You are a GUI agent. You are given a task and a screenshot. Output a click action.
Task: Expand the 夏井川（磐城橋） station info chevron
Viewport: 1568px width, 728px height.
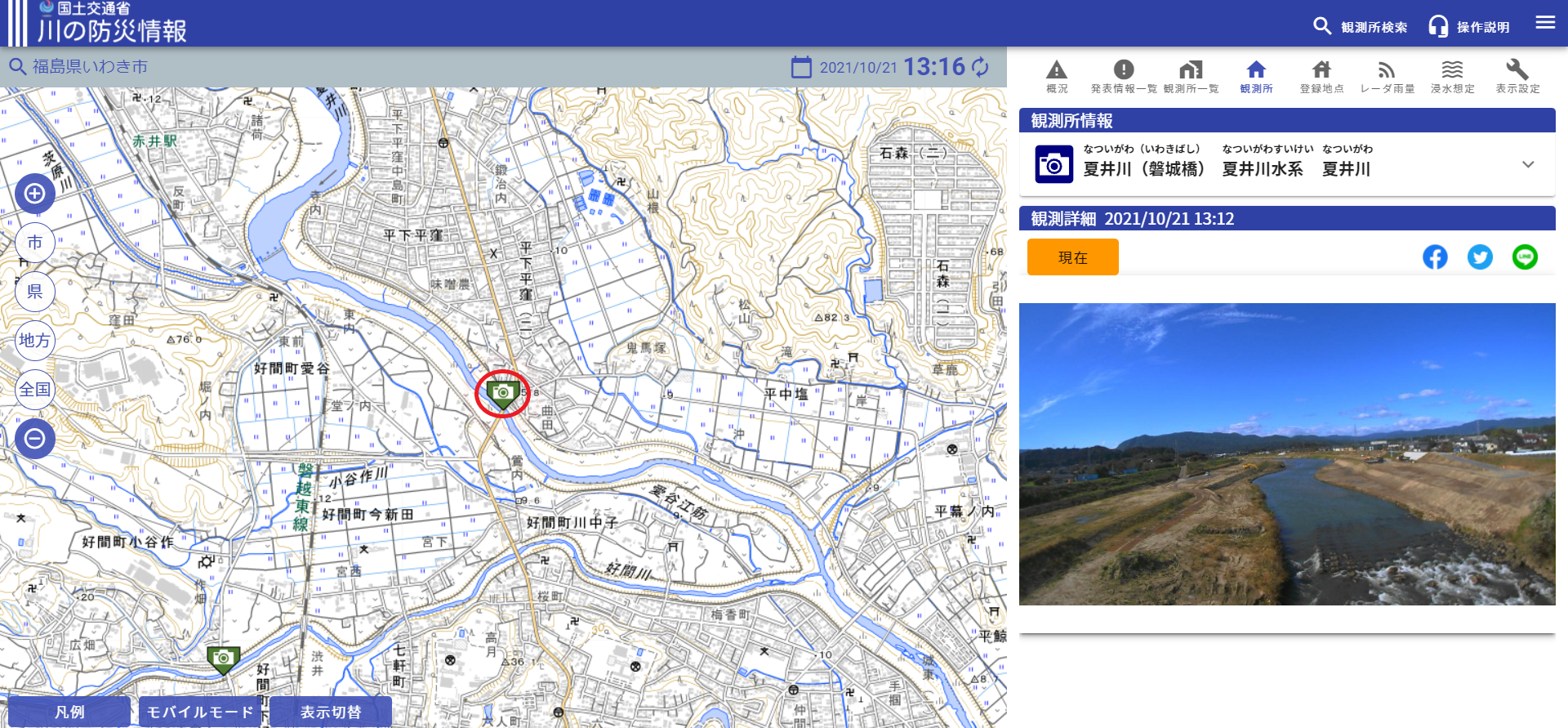1528,164
